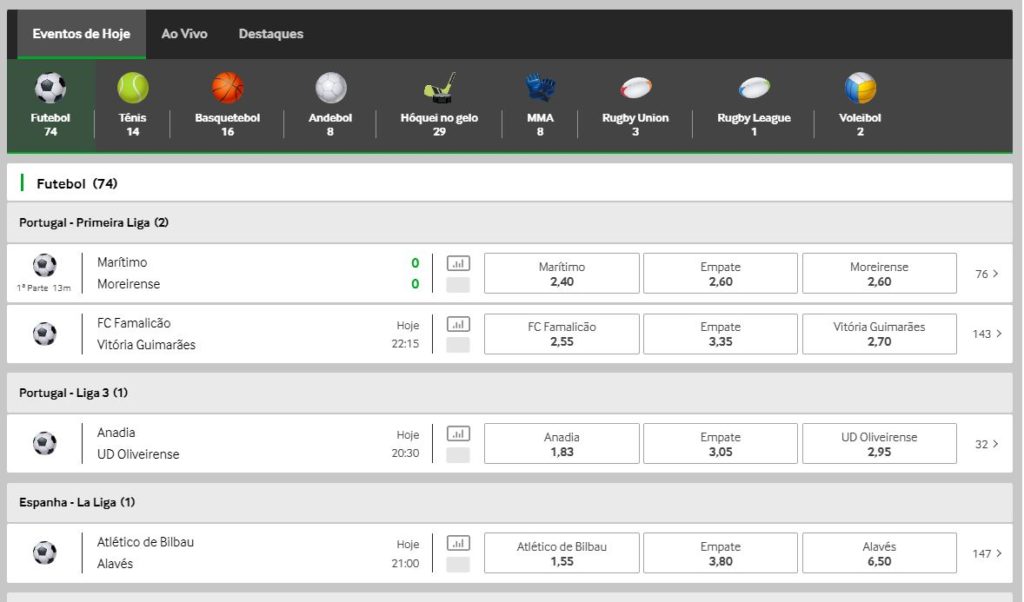Viewport: 1024px width, 602px height.
Task: Click football icon beside FC Famalicão match
Action: [x=44, y=334]
